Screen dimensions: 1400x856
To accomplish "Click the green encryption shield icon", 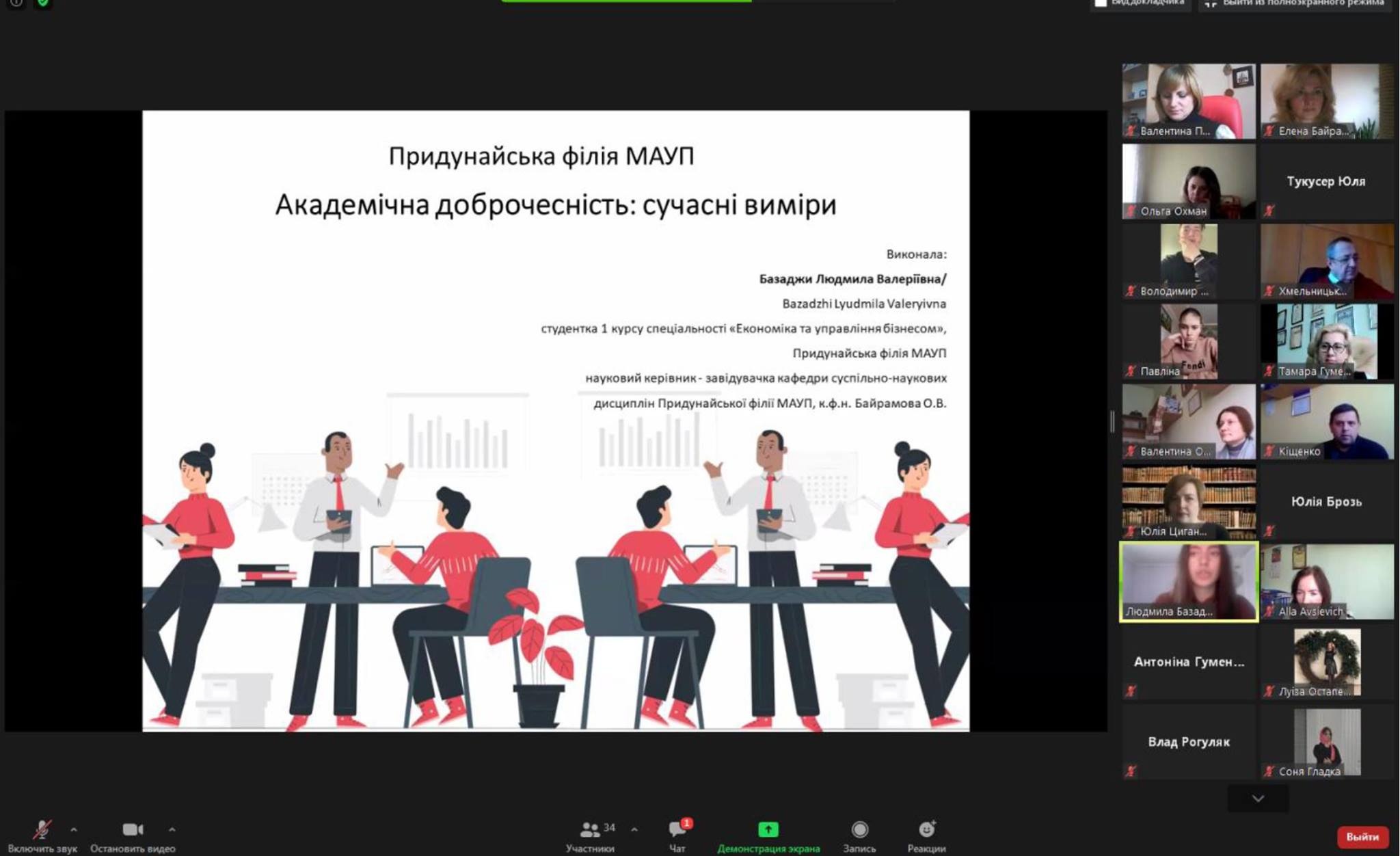I will click(42, 3).
